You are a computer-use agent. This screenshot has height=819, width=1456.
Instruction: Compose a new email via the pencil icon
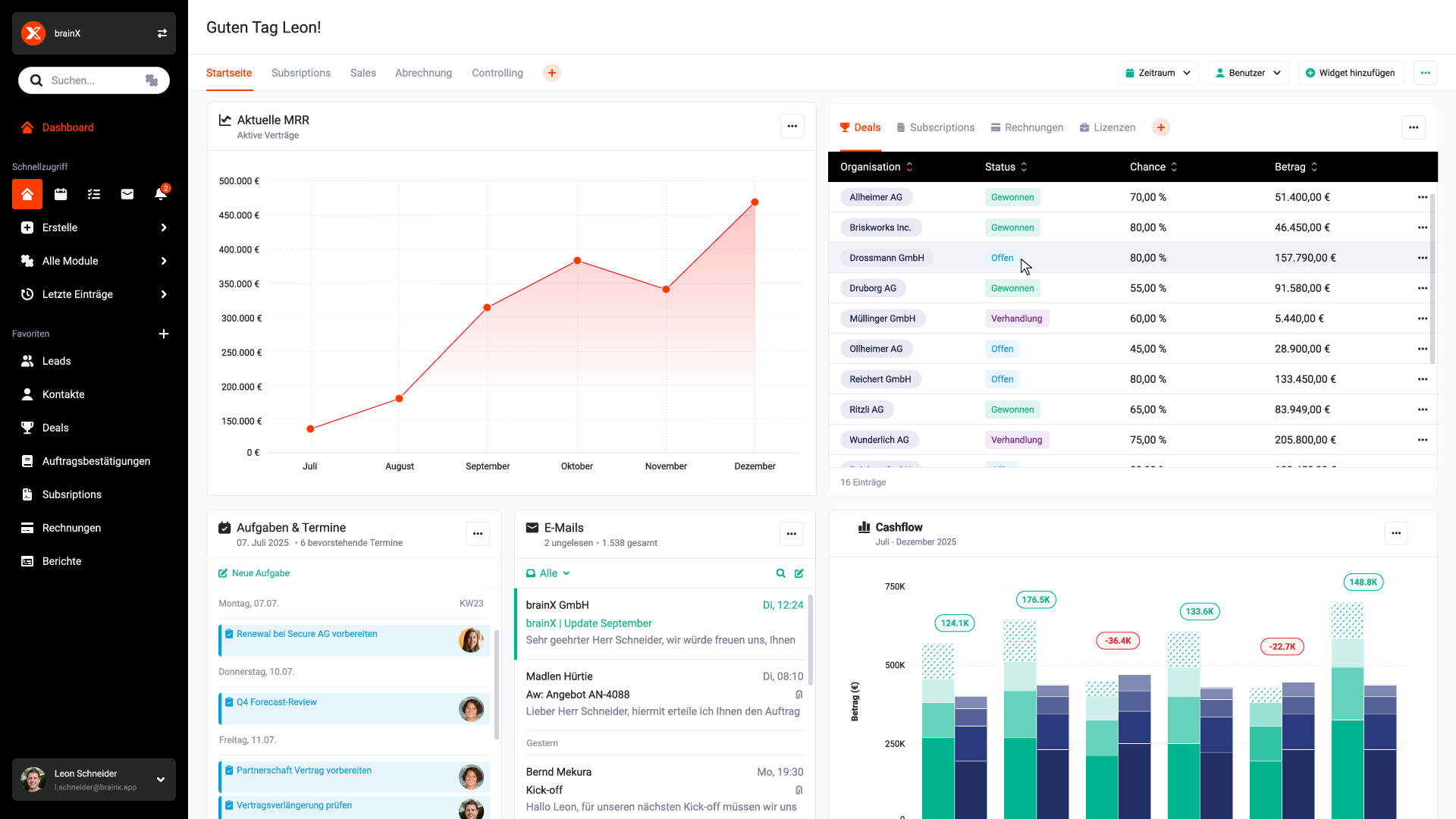(799, 573)
